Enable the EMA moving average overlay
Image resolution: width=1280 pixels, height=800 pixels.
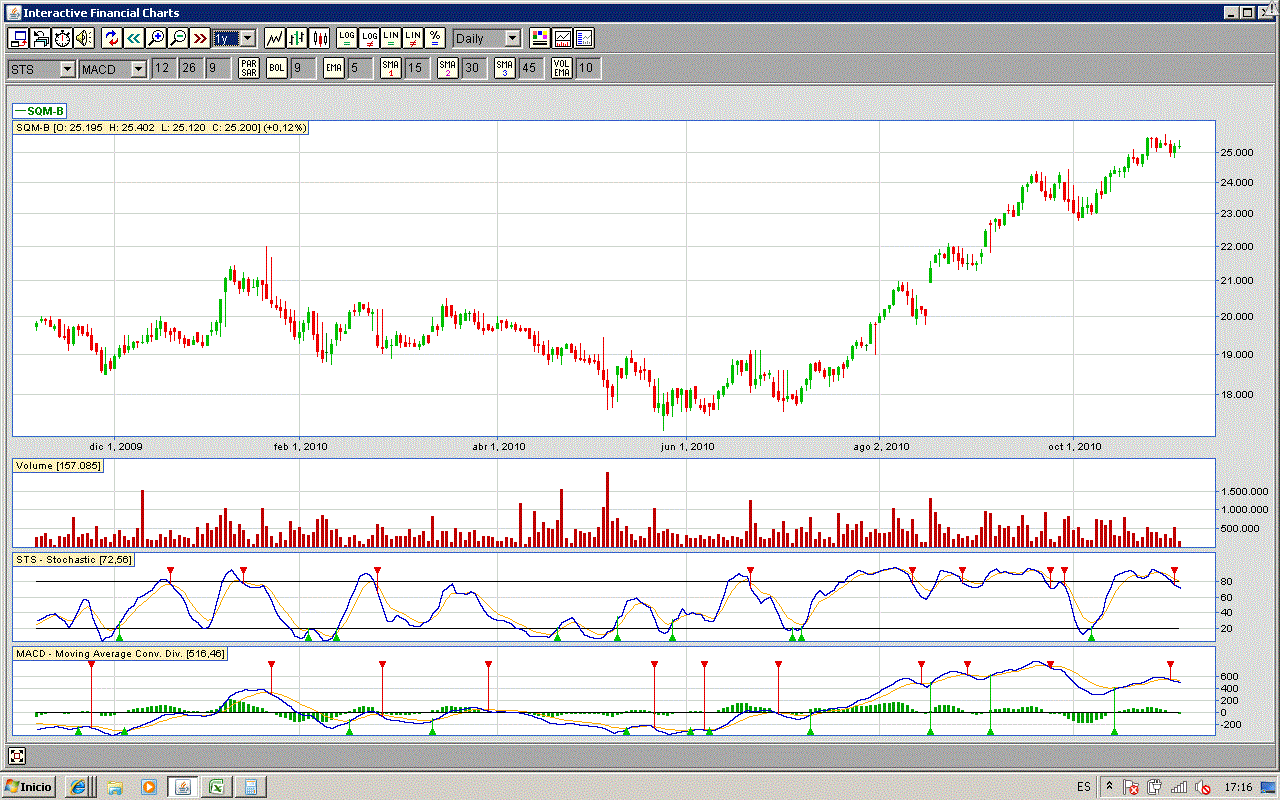[334, 68]
